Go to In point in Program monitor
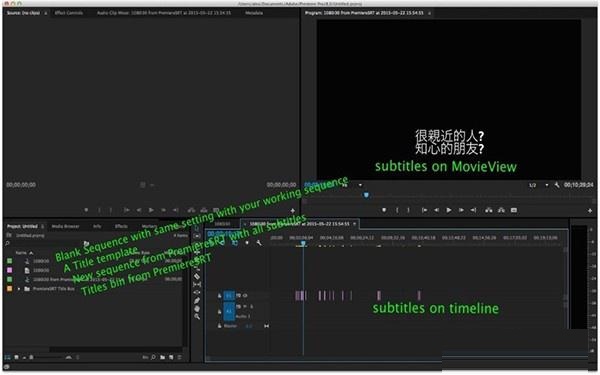 tap(424, 210)
